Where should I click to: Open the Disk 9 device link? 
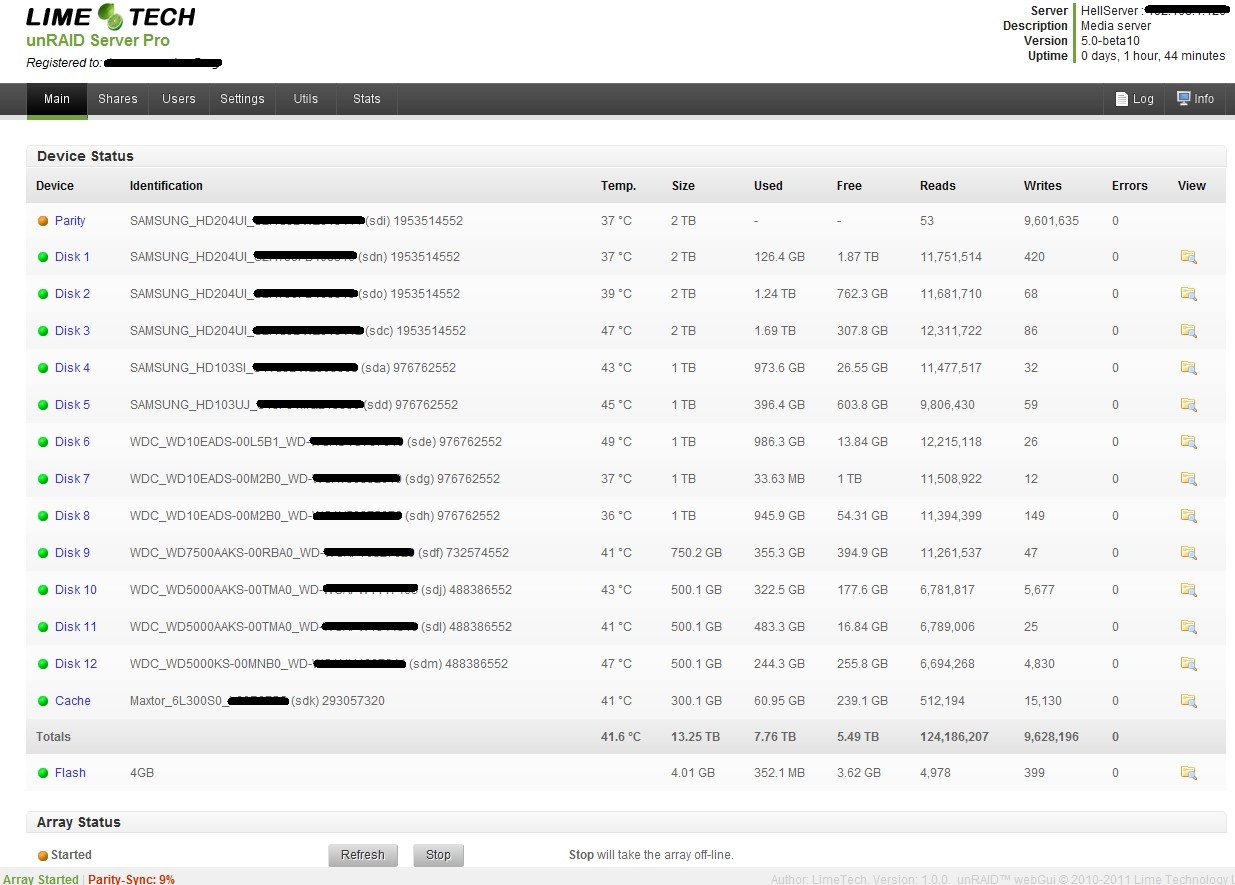point(72,553)
